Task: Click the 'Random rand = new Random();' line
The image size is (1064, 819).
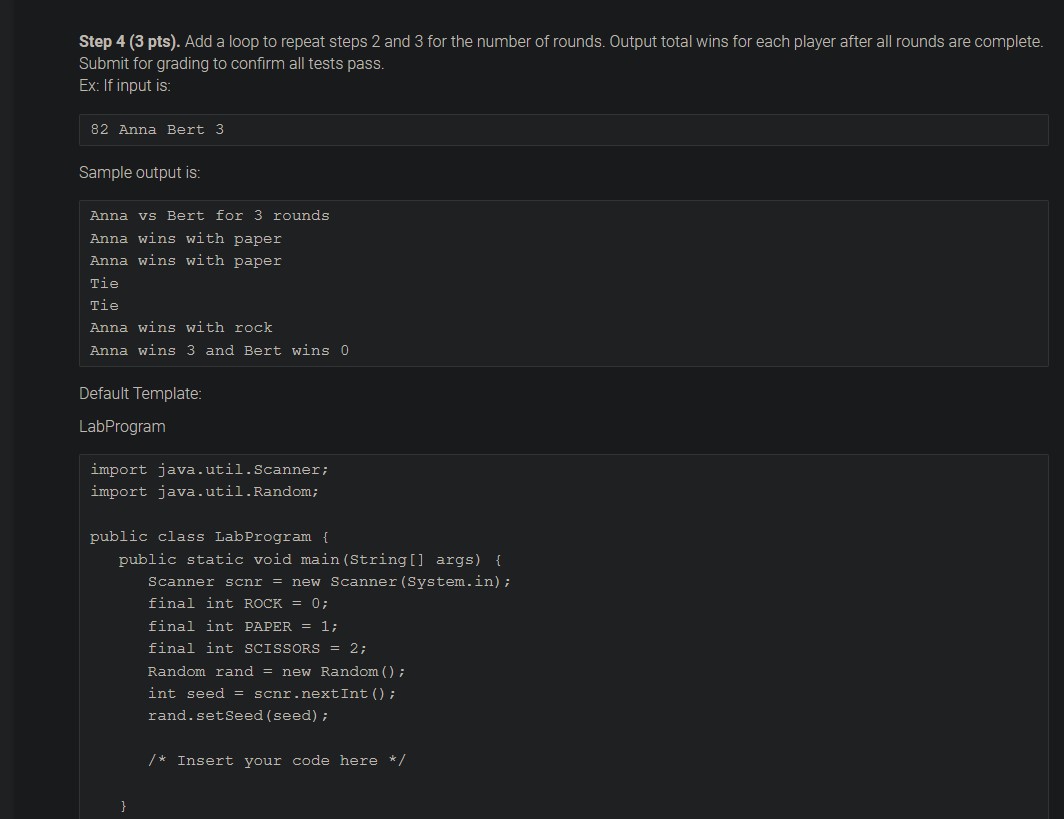Action: 276,672
